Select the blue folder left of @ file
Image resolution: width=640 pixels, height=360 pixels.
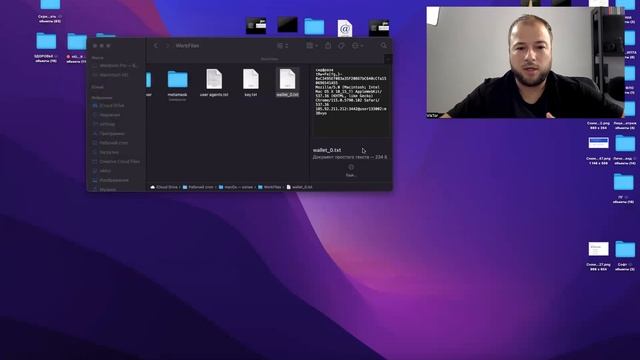tap(314, 27)
